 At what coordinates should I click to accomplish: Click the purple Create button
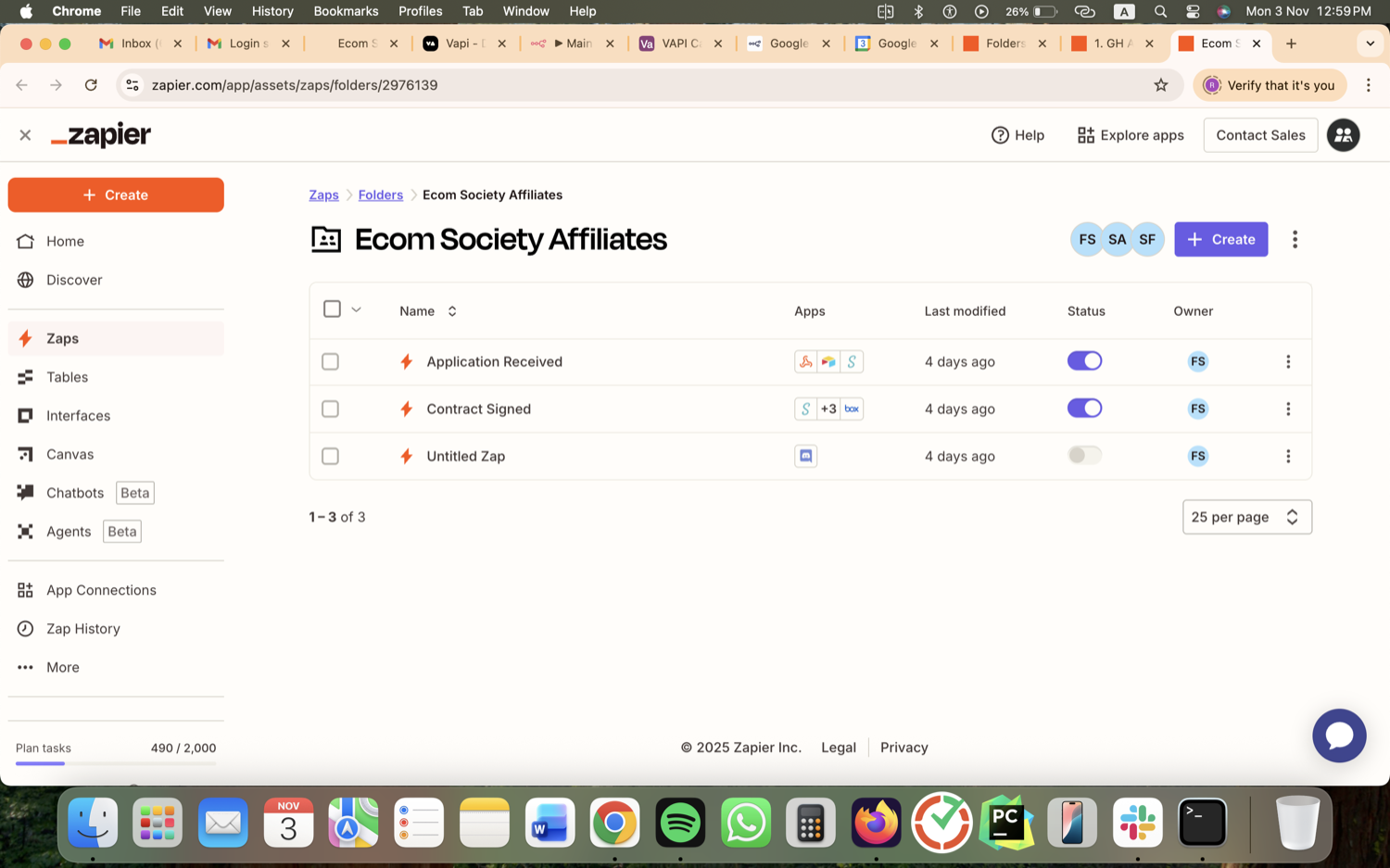(1220, 239)
